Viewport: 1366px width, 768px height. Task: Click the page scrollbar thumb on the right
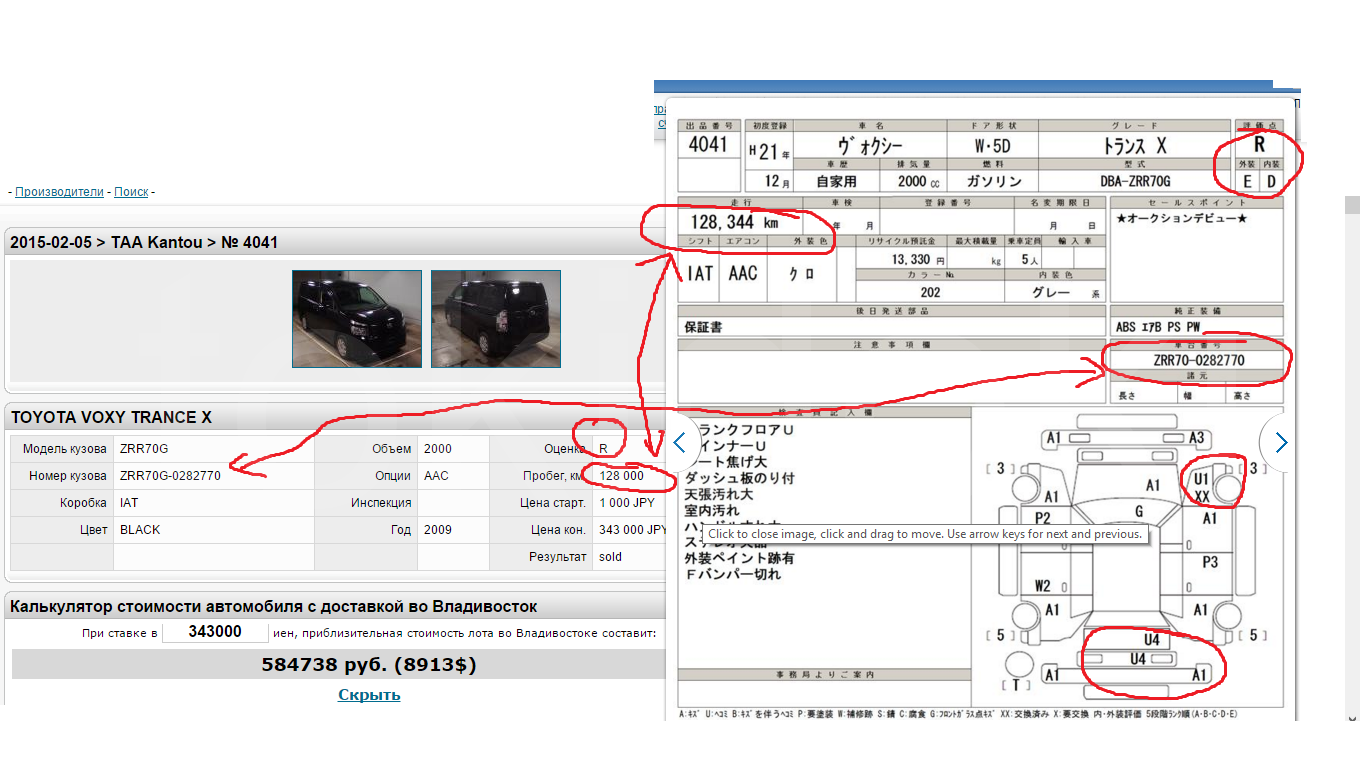tap(1352, 205)
